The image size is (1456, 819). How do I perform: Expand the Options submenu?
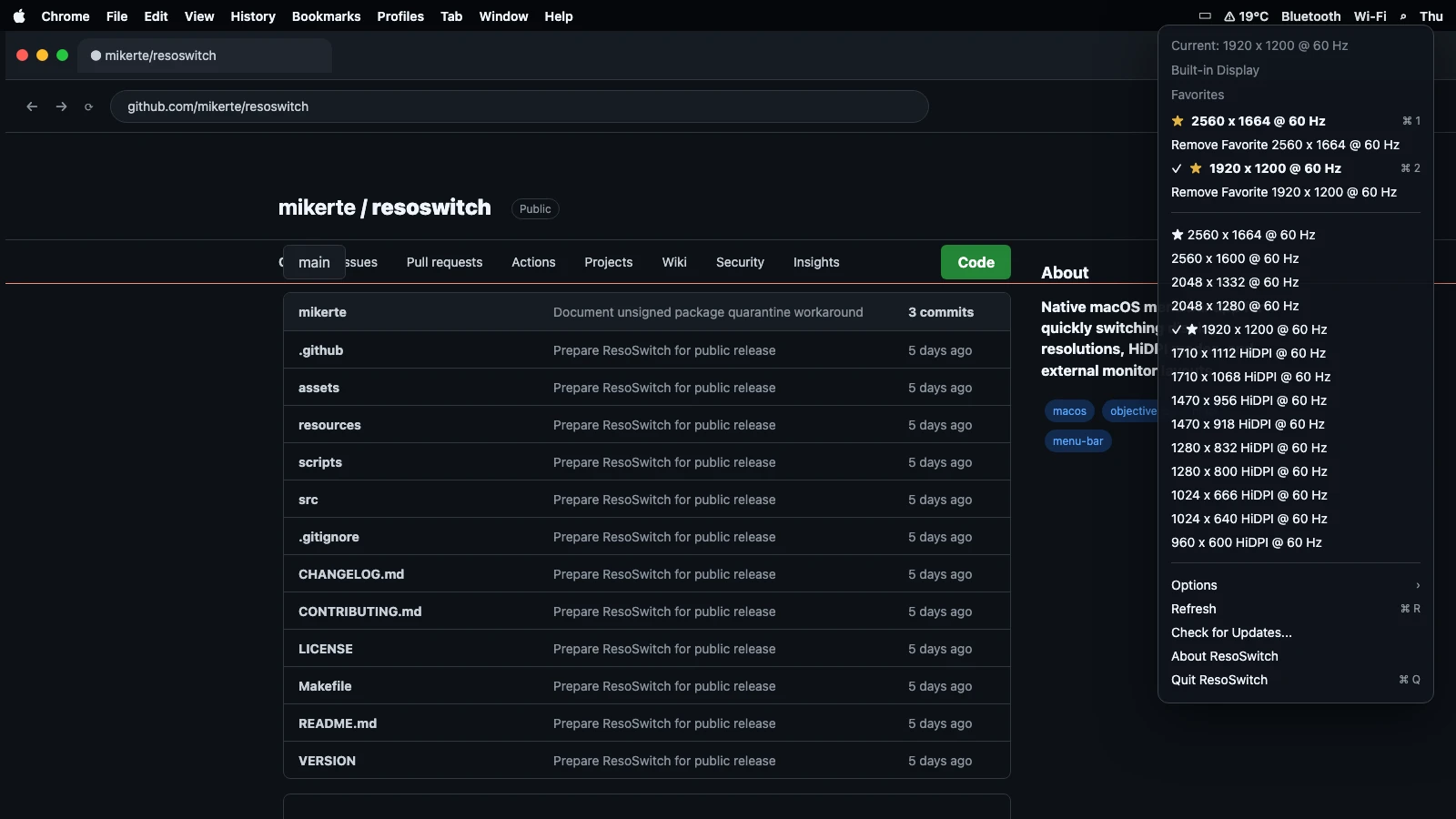pyautogui.click(x=1296, y=585)
